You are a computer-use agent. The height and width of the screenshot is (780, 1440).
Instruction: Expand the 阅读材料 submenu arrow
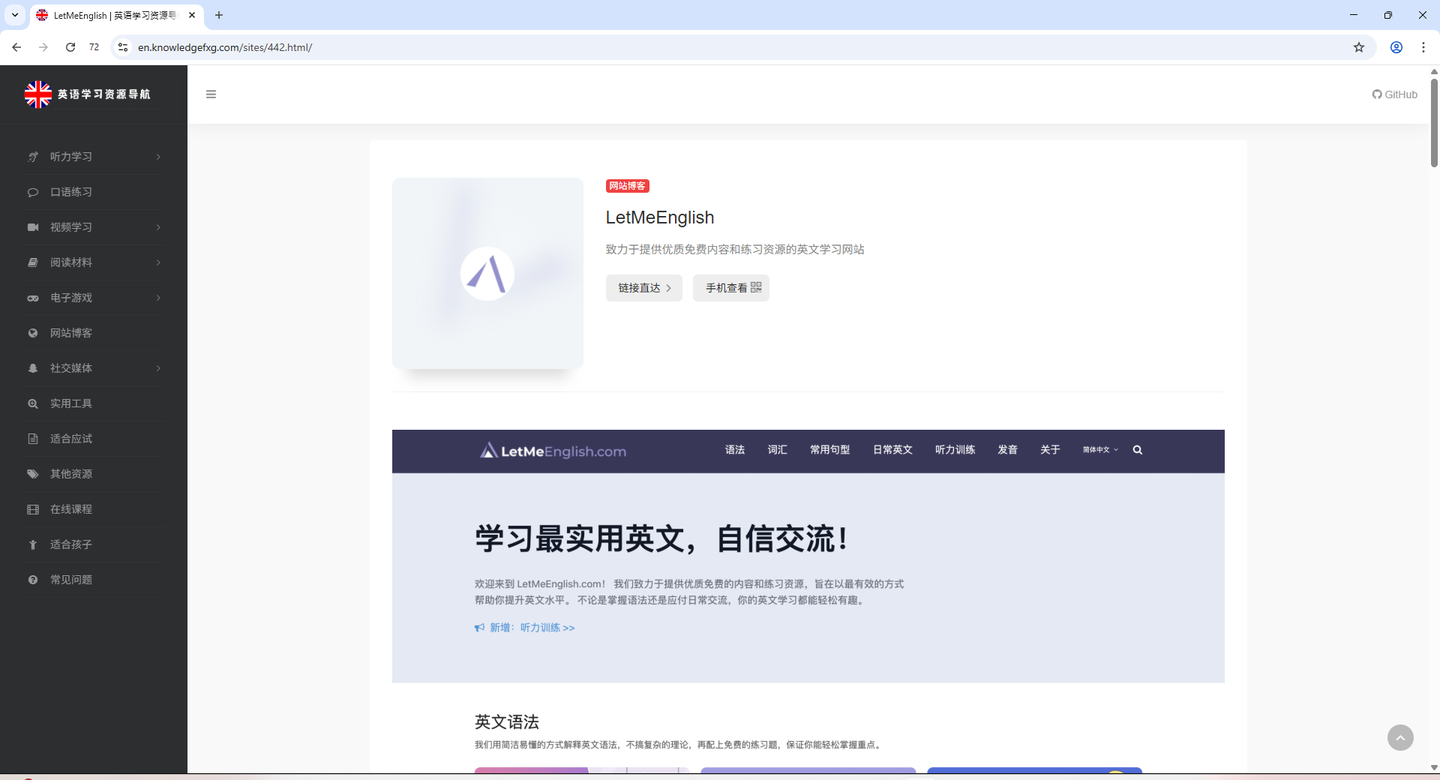[x=158, y=263]
